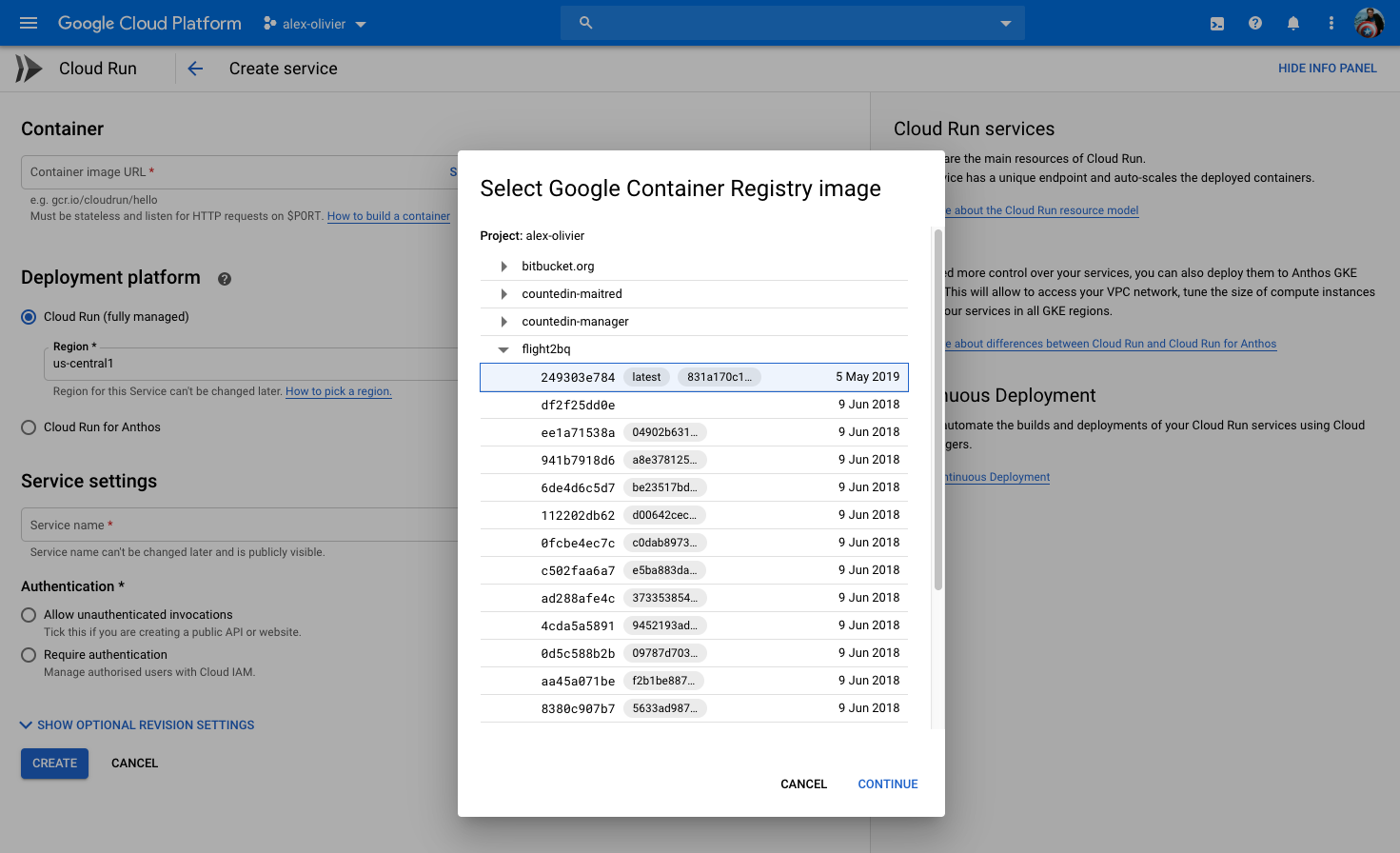This screenshot has width=1400, height=853.
Task: Select Cloud Run for Anthos radio button
Action: (29, 427)
